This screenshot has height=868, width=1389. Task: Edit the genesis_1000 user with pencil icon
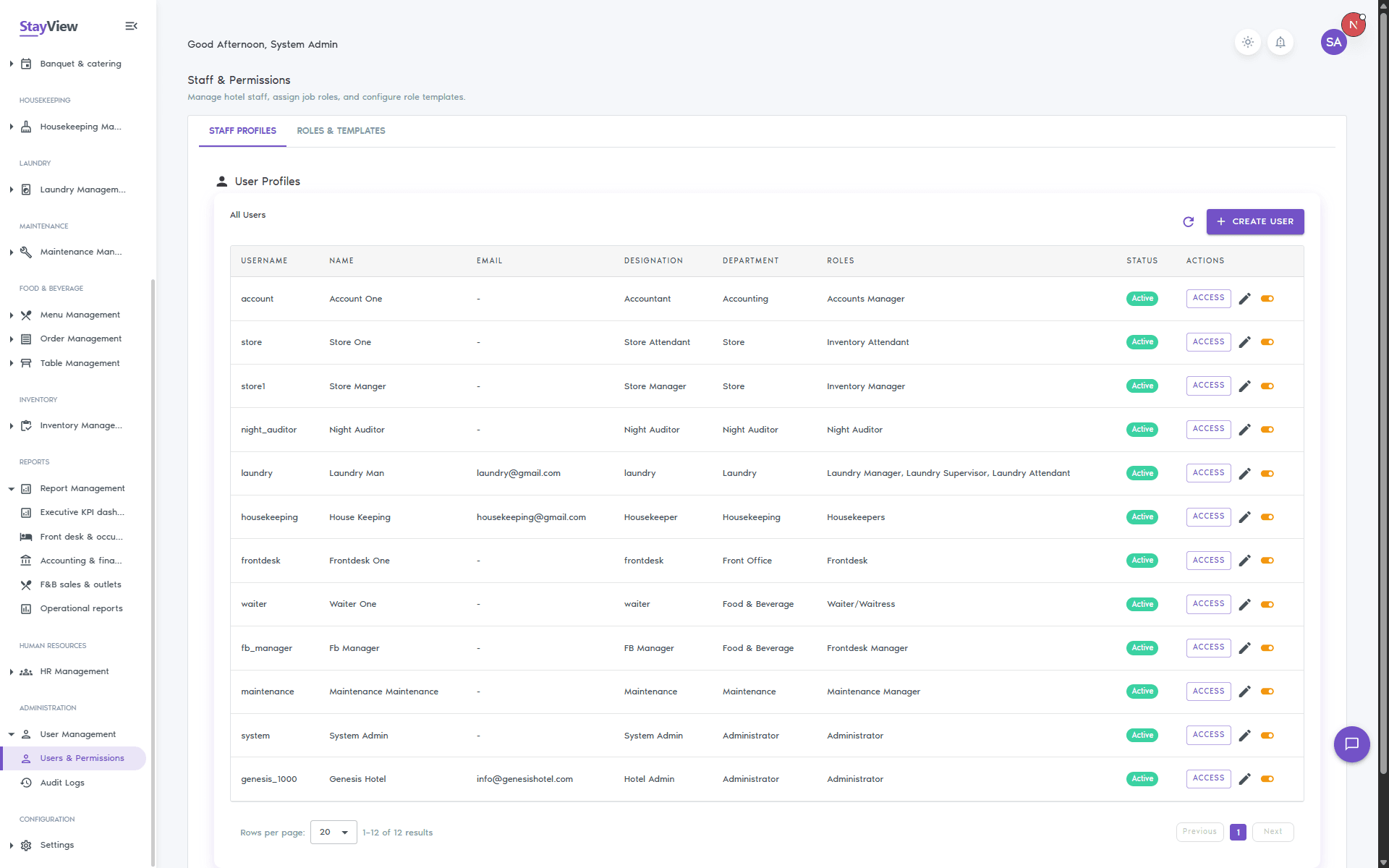point(1244,779)
